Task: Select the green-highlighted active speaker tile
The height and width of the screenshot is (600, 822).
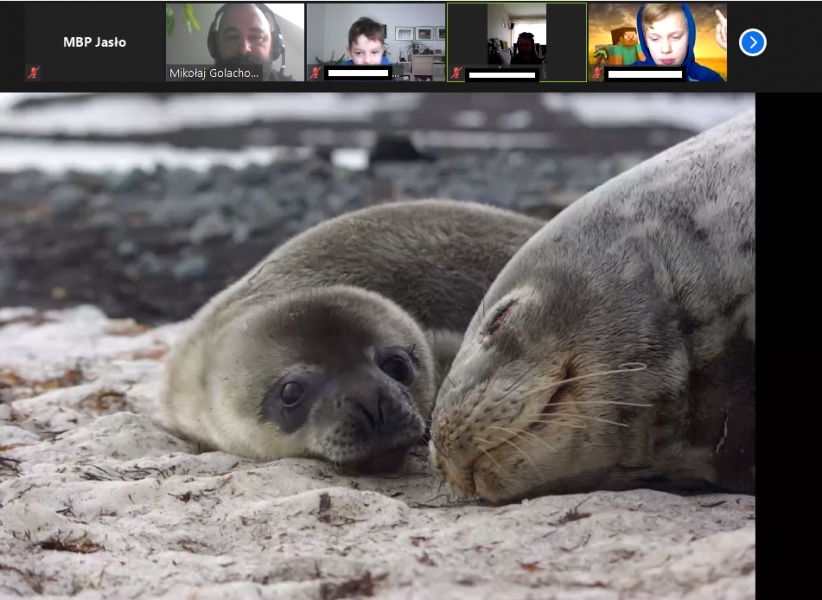Action: (517, 42)
